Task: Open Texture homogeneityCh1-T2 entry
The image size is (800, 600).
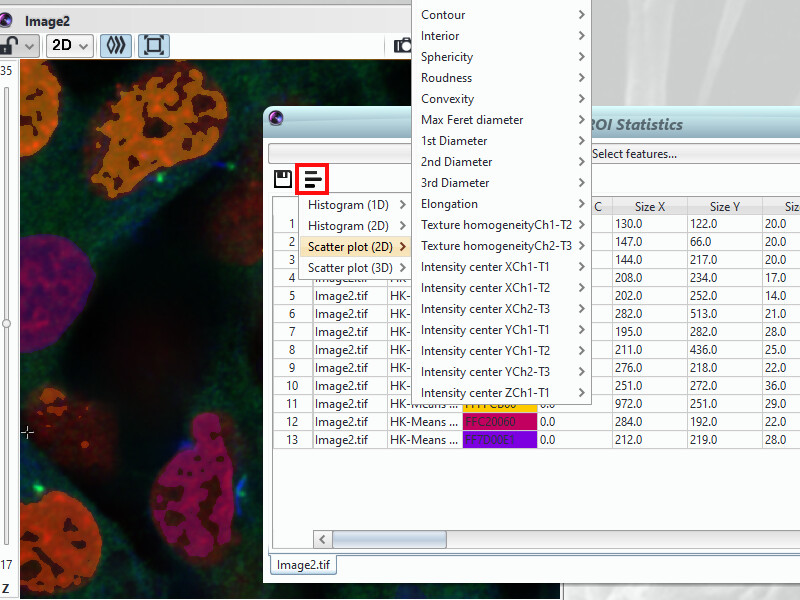Action: click(x=497, y=224)
